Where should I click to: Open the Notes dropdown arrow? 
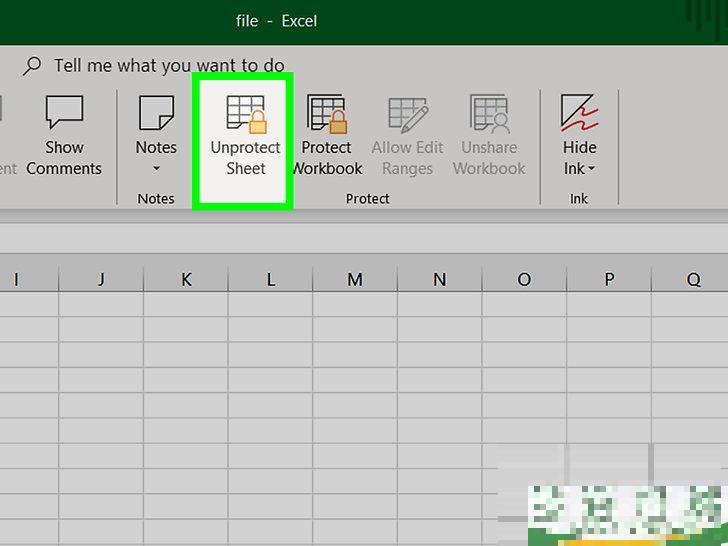click(x=156, y=169)
